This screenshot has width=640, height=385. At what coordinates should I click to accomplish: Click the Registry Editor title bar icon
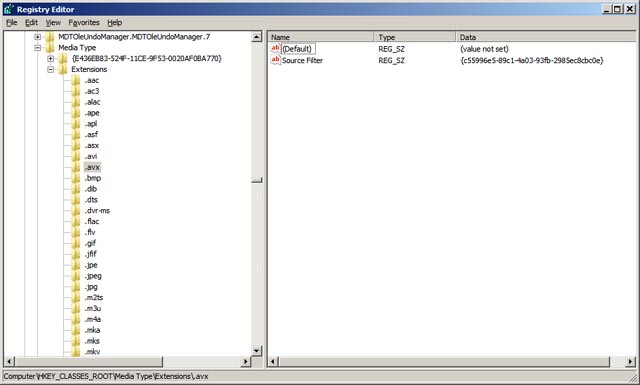pyautogui.click(x=9, y=9)
